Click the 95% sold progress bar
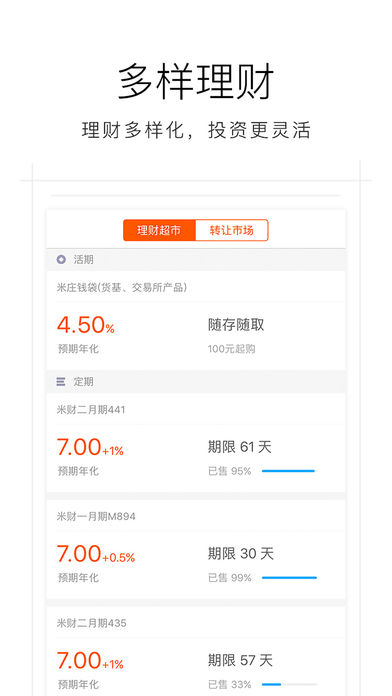The width and height of the screenshot is (392, 696). click(x=289, y=471)
